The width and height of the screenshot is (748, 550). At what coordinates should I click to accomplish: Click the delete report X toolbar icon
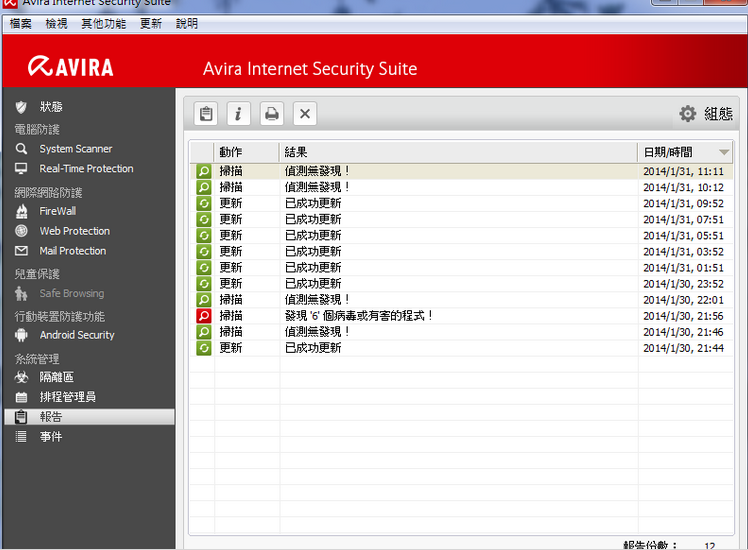tap(305, 114)
